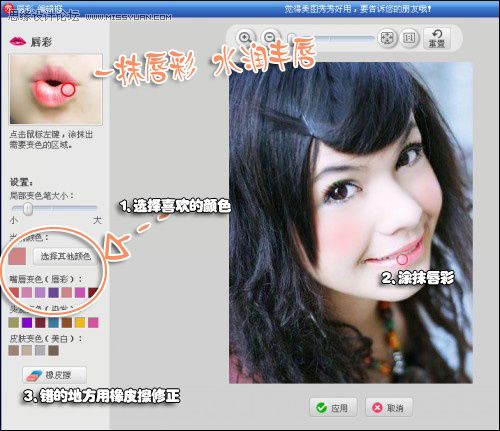Select the dark maroon lip color swatch

93,293
